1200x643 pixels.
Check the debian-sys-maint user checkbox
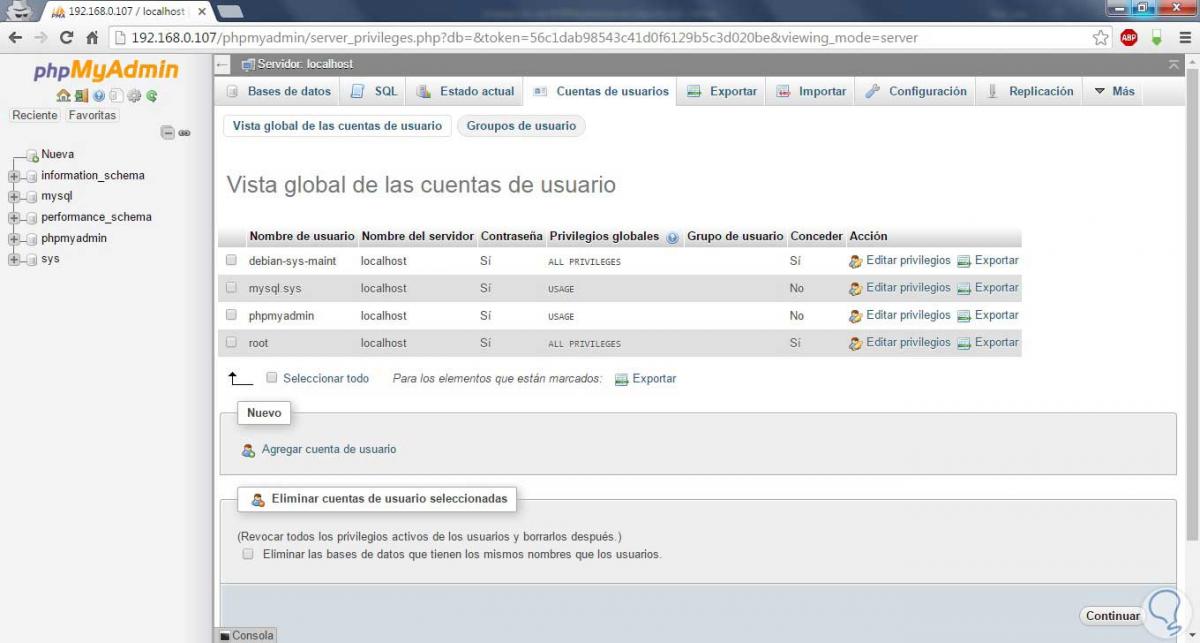232,260
